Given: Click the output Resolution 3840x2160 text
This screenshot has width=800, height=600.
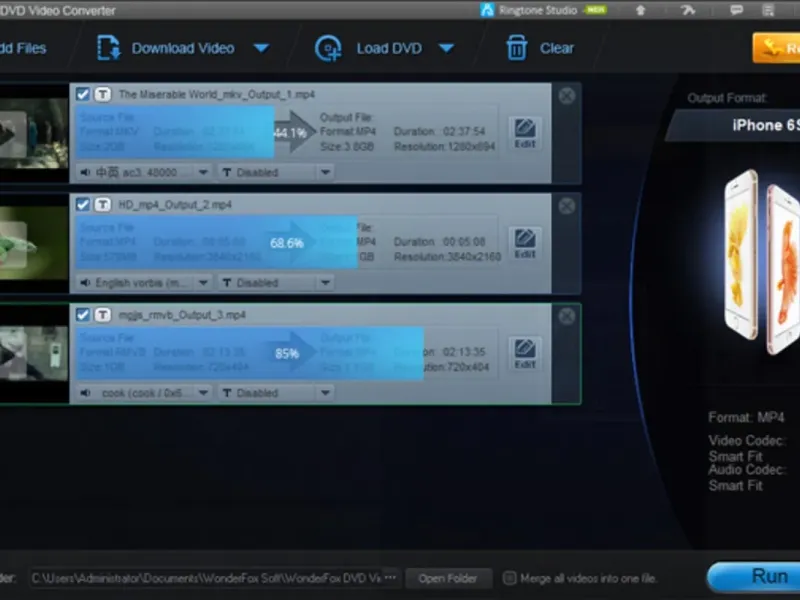Looking at the screenshot, I should click(447, 257).
